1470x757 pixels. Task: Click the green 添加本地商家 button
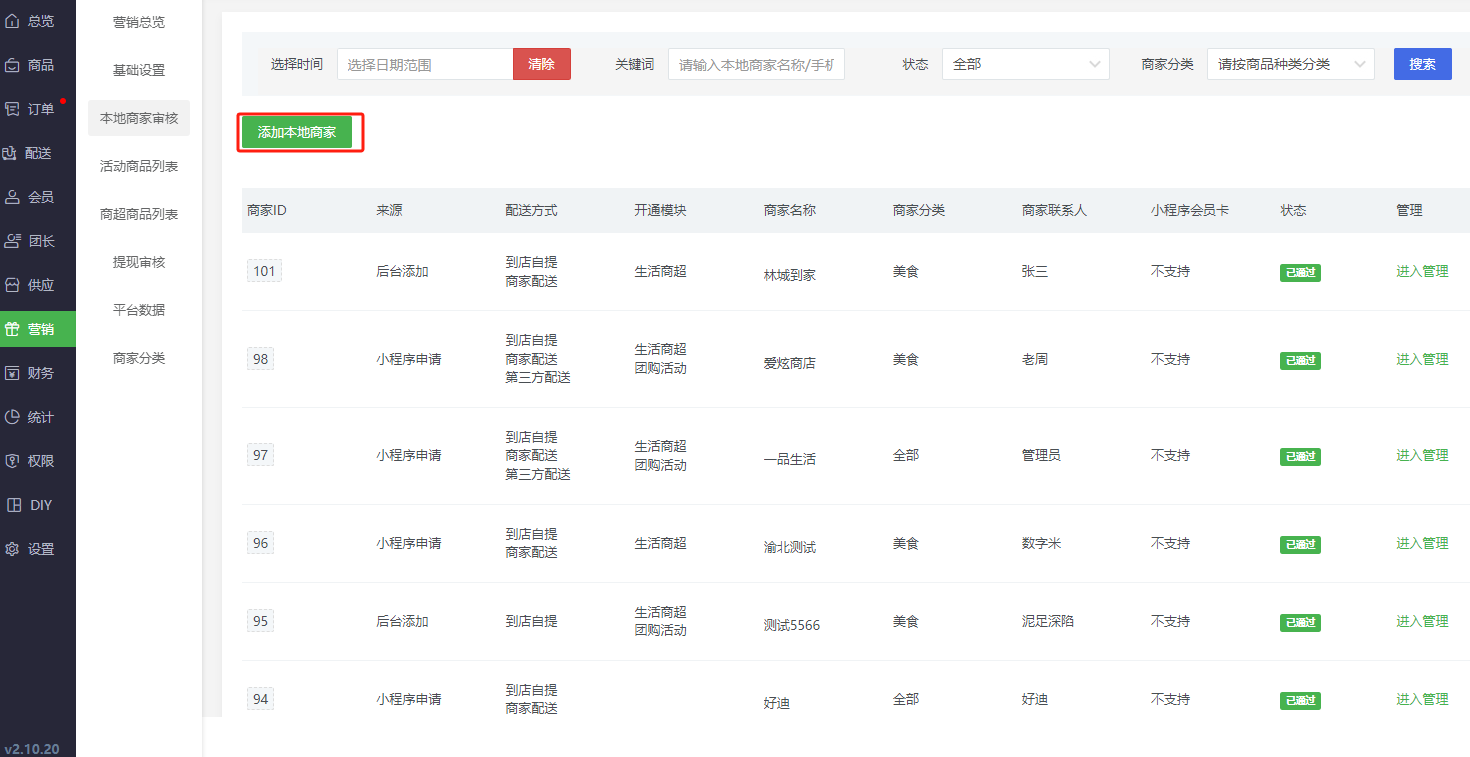[297, 132]
